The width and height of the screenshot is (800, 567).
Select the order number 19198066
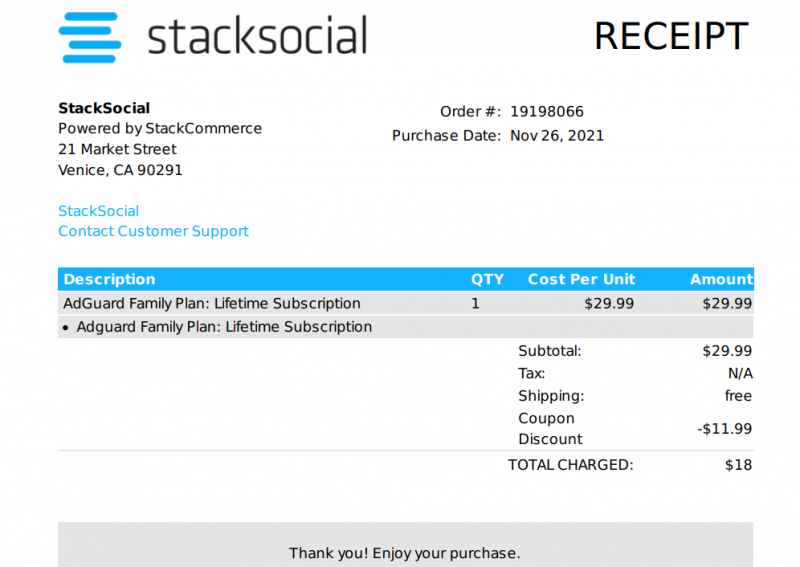[x=547, y=111]
